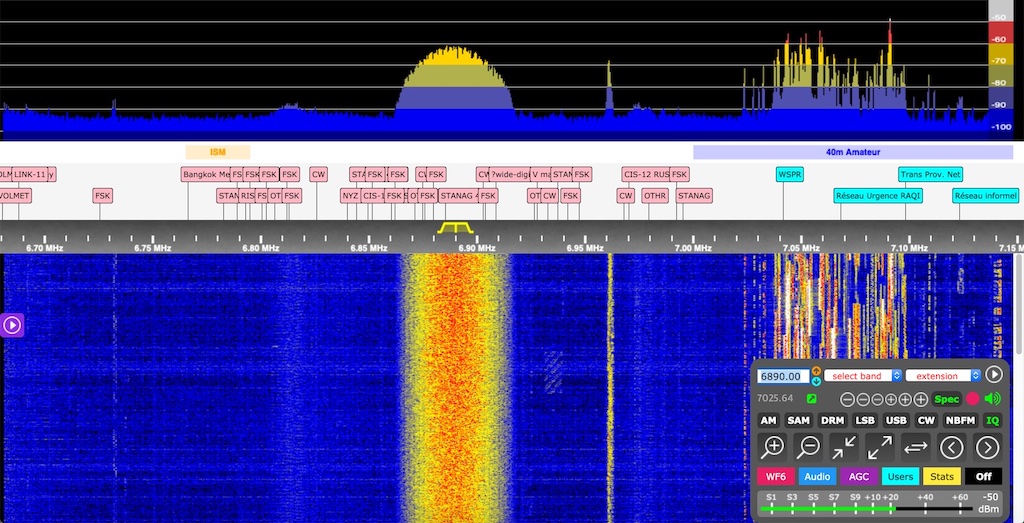Switch to the Audio tab
Image resolution: width=1024 pixels, height=523 pixels.
(817, 477)
